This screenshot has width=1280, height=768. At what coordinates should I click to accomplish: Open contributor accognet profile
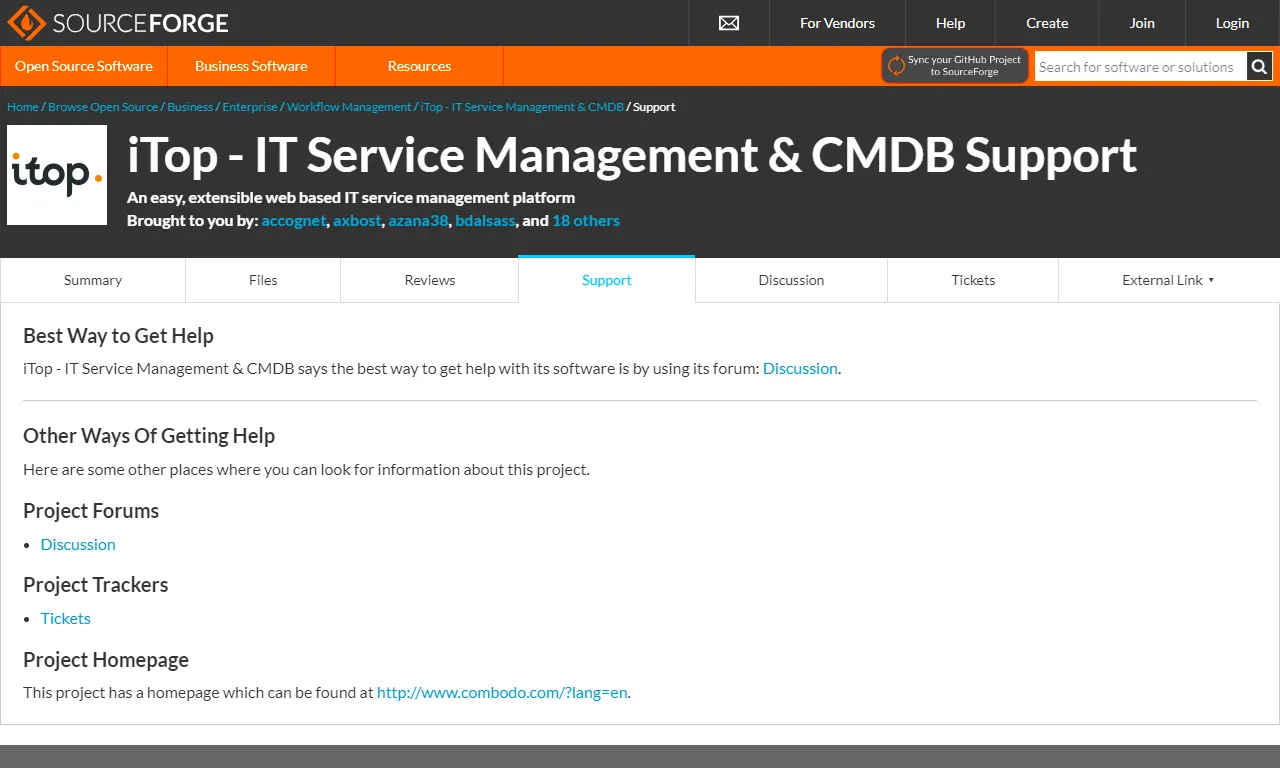pos(294,221)
